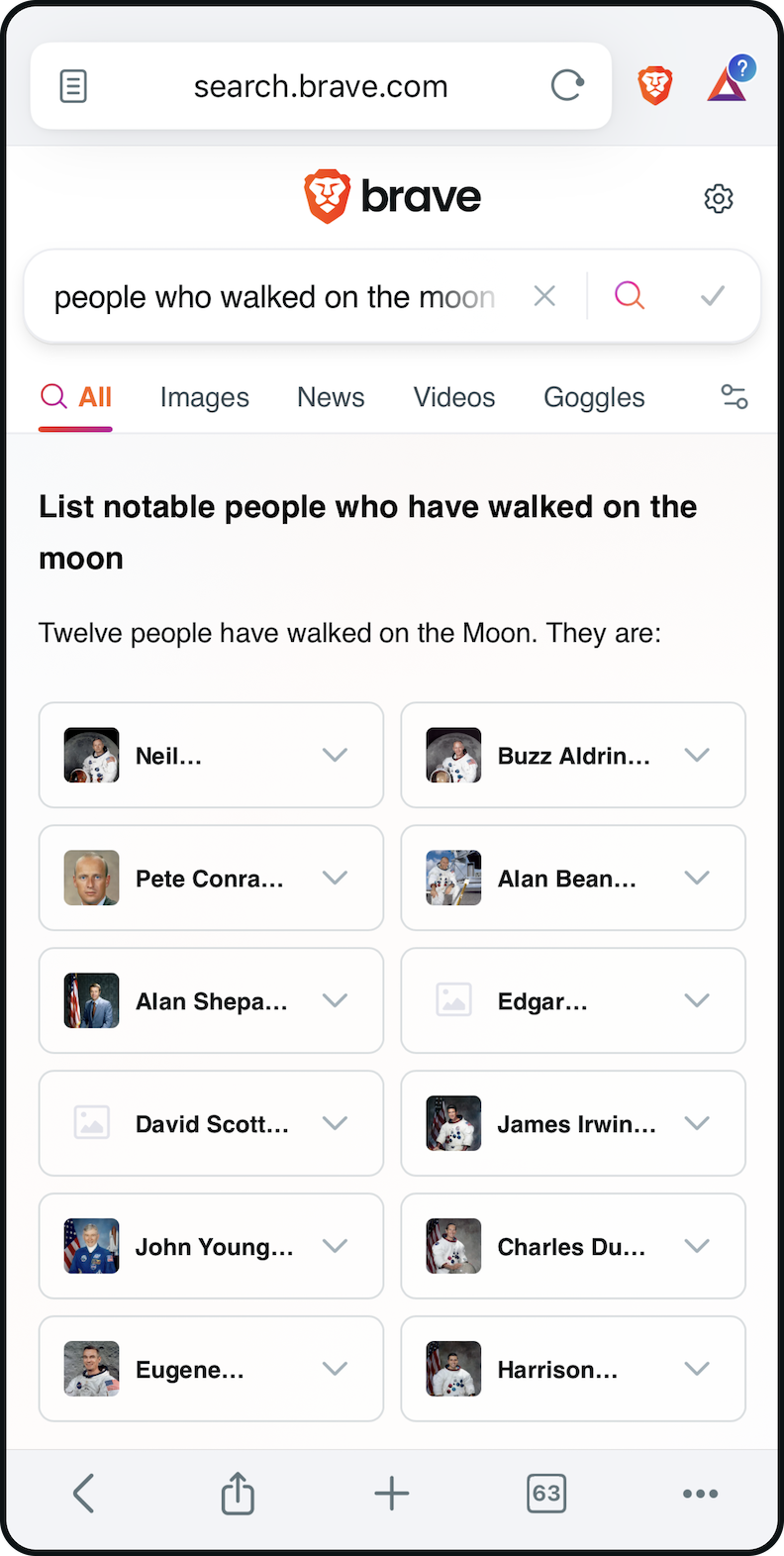Go back with the back arrow
Screen dimensions: 784x1556
tap(84, 1493)
